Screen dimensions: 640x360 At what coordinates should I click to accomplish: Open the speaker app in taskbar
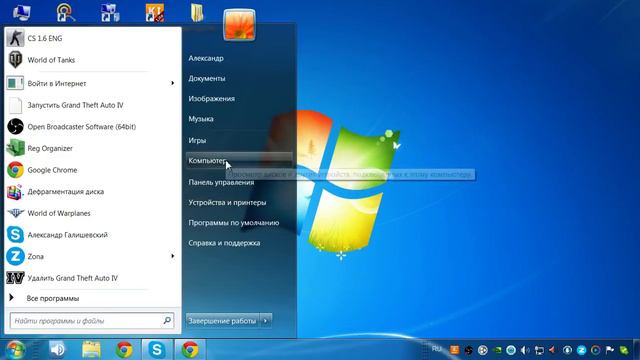click(57, 349)
